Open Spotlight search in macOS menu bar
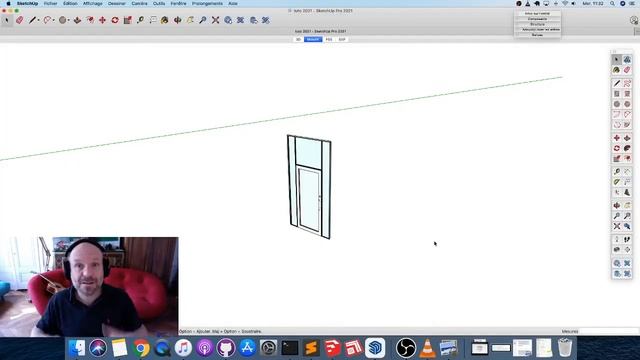This screenshot has width=640, height=360. tap(612, 3)
